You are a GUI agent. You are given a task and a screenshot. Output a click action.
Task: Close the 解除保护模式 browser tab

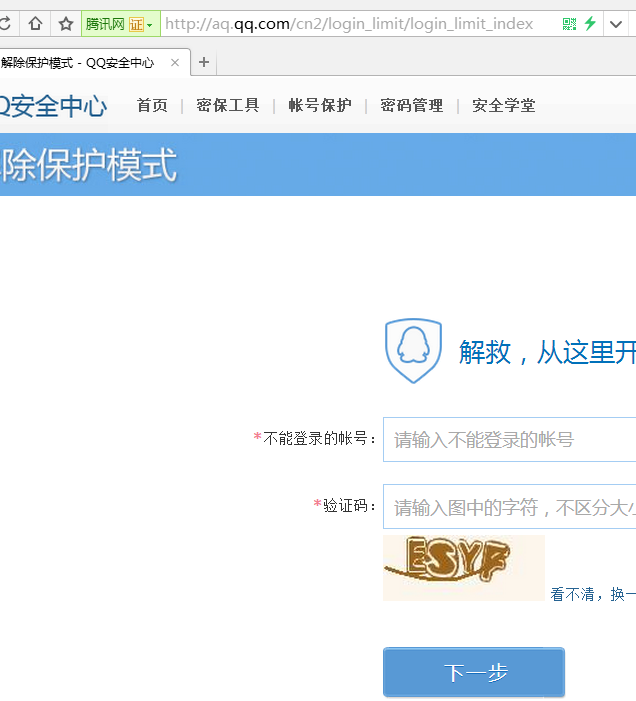[x=175, y=63]
